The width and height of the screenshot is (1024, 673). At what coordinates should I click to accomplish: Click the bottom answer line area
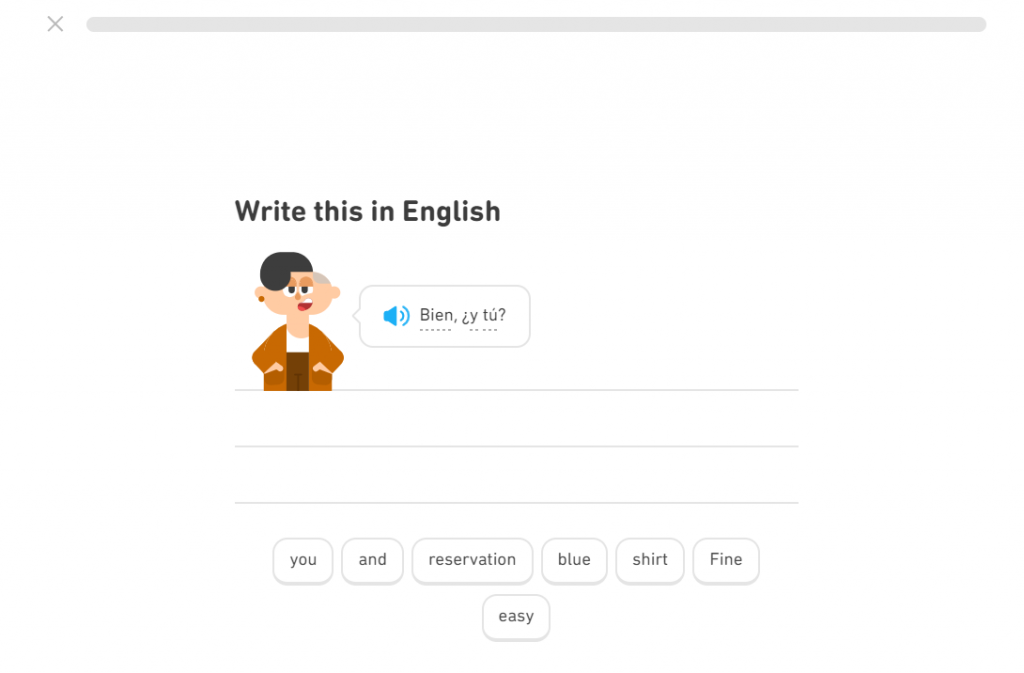click(516, 501)
